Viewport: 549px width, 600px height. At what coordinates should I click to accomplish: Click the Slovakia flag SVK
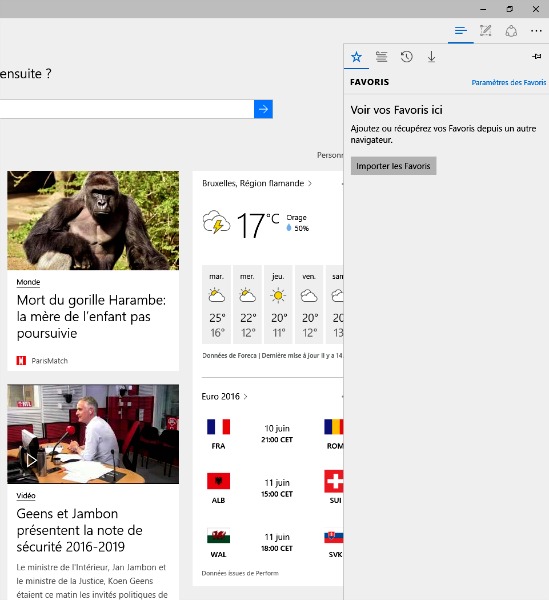[334, 537]
